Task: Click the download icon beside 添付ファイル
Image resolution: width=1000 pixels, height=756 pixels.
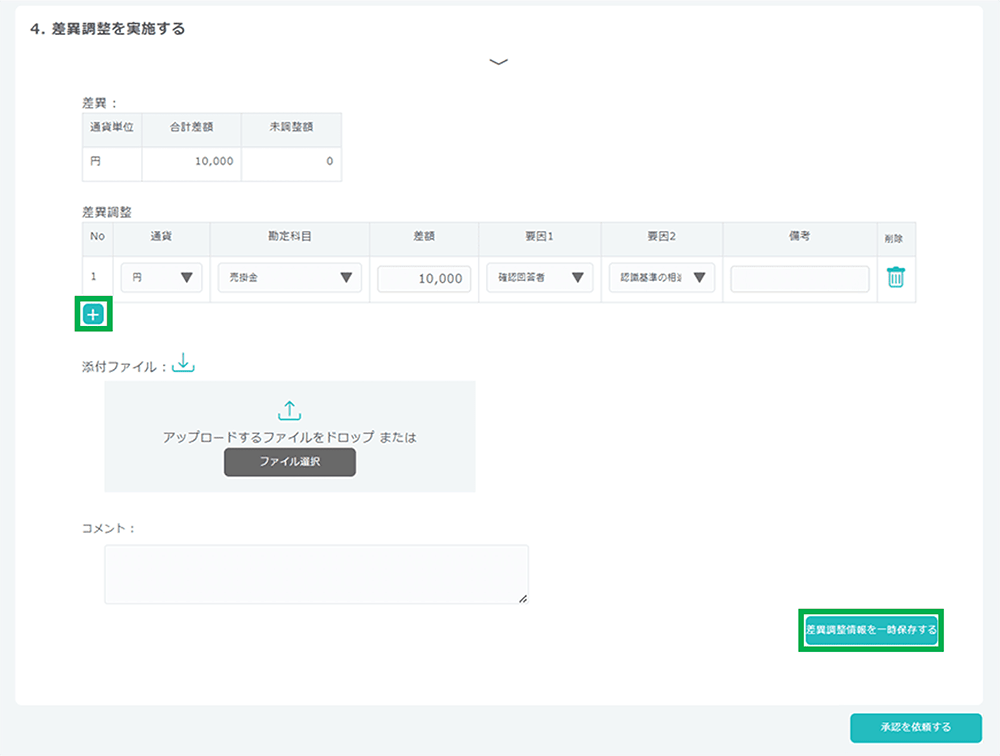Action: click(183, 365)
